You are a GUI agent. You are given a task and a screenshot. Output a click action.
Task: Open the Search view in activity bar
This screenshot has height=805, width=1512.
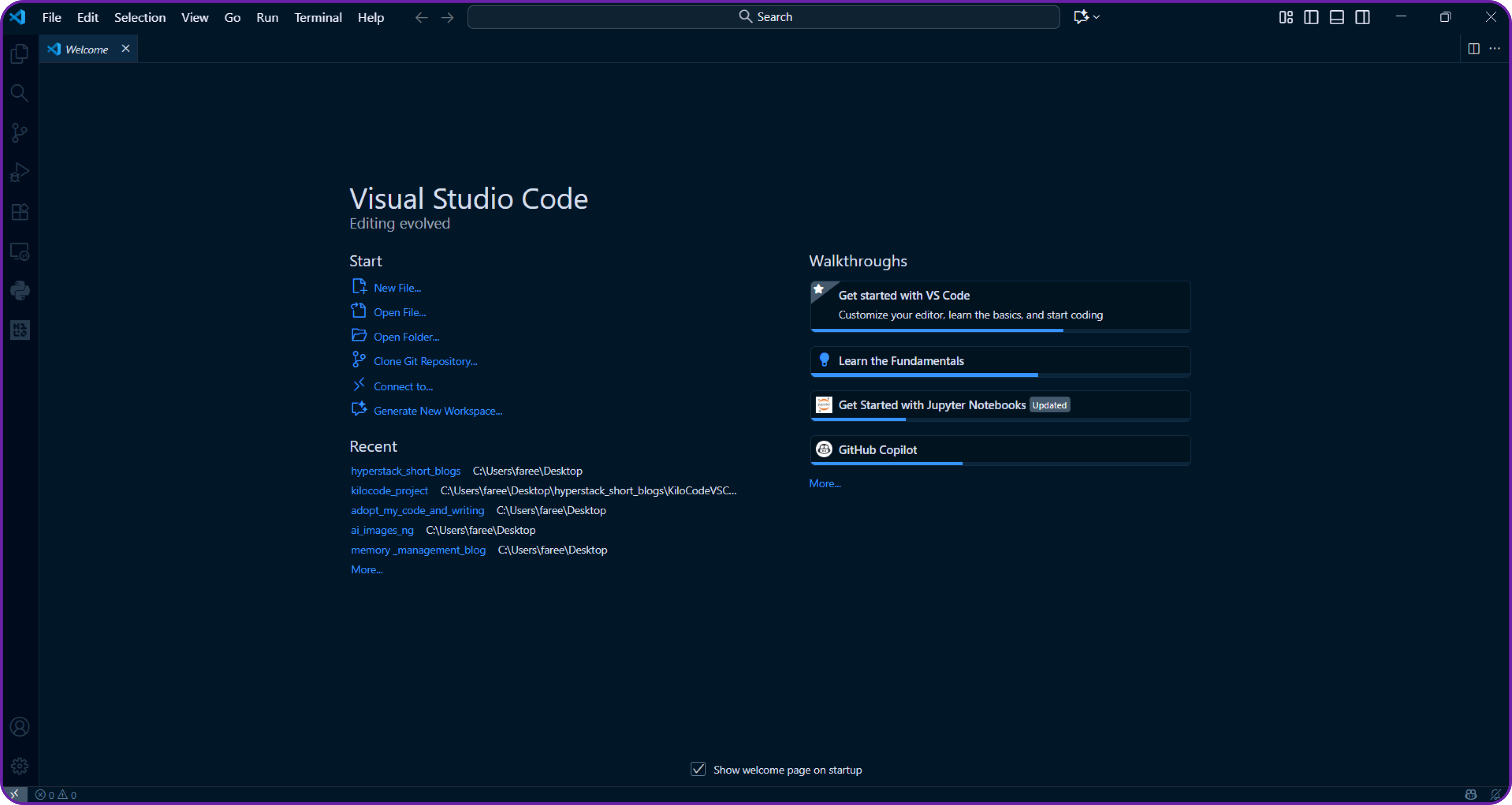click(x=19, y=92)
